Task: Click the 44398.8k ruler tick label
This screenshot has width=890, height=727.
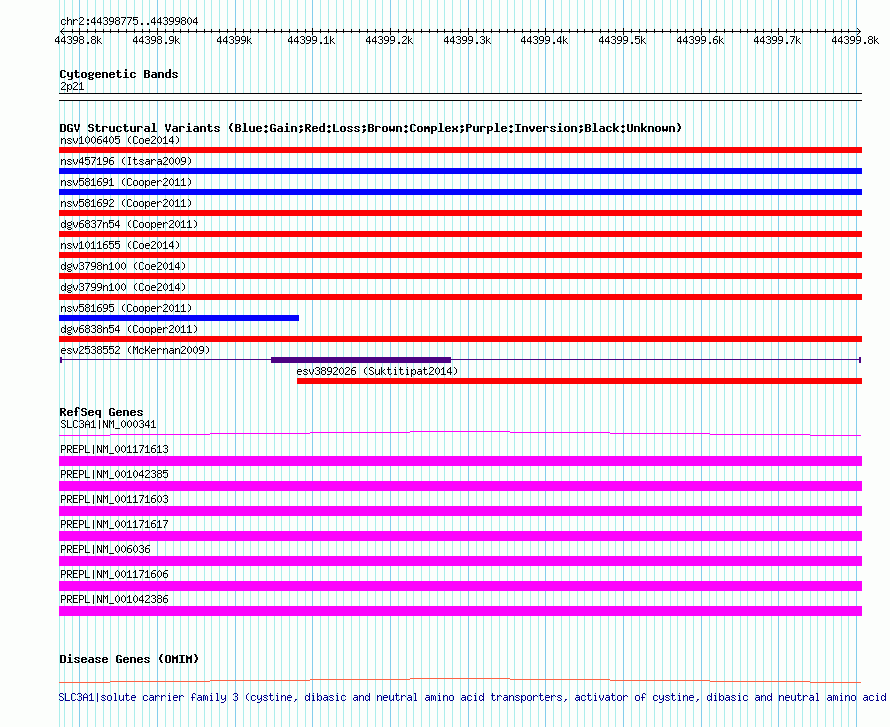Action: click(x=78, y=40)
